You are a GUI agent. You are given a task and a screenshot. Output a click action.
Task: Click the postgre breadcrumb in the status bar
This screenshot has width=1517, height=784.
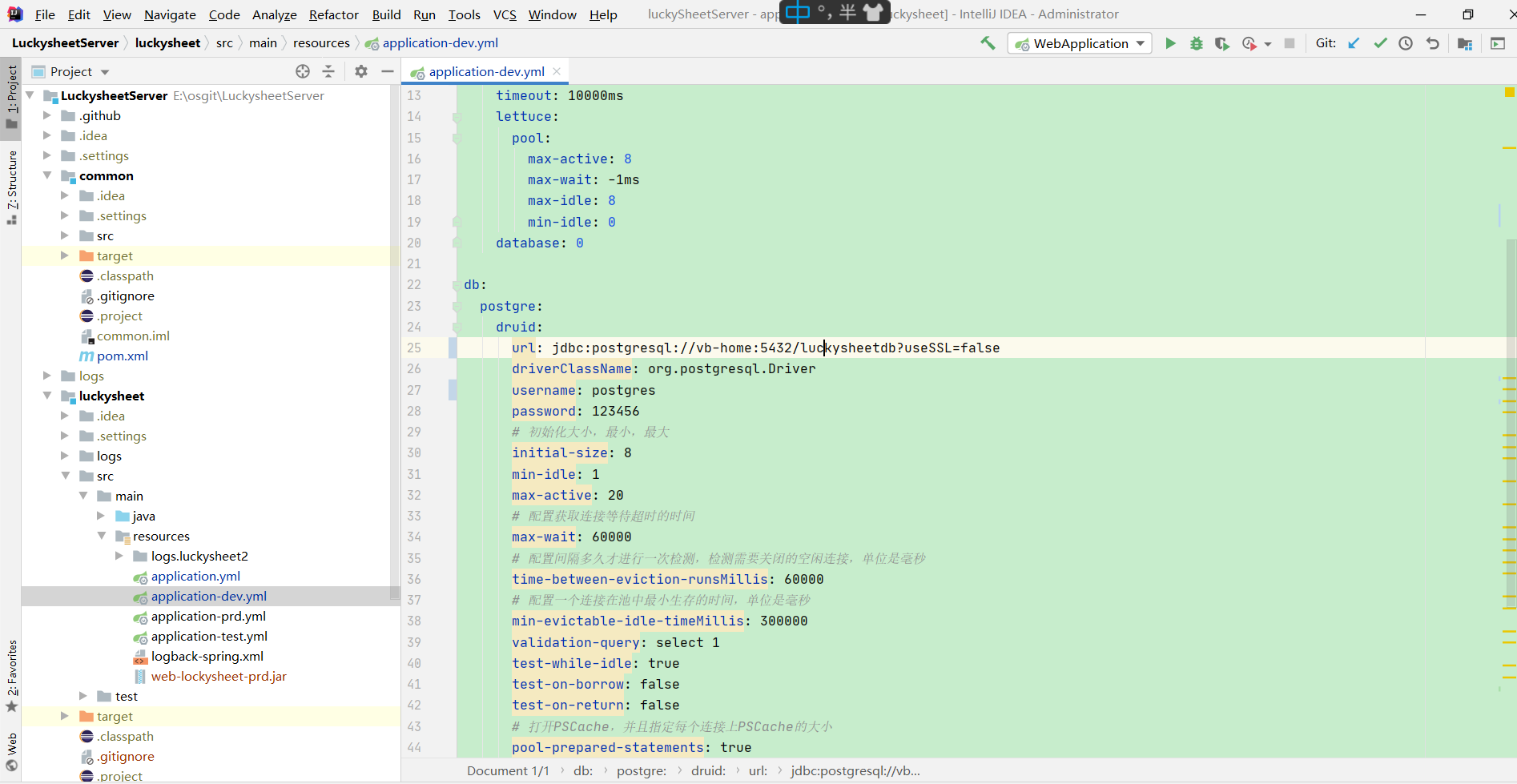click(641, 770)
